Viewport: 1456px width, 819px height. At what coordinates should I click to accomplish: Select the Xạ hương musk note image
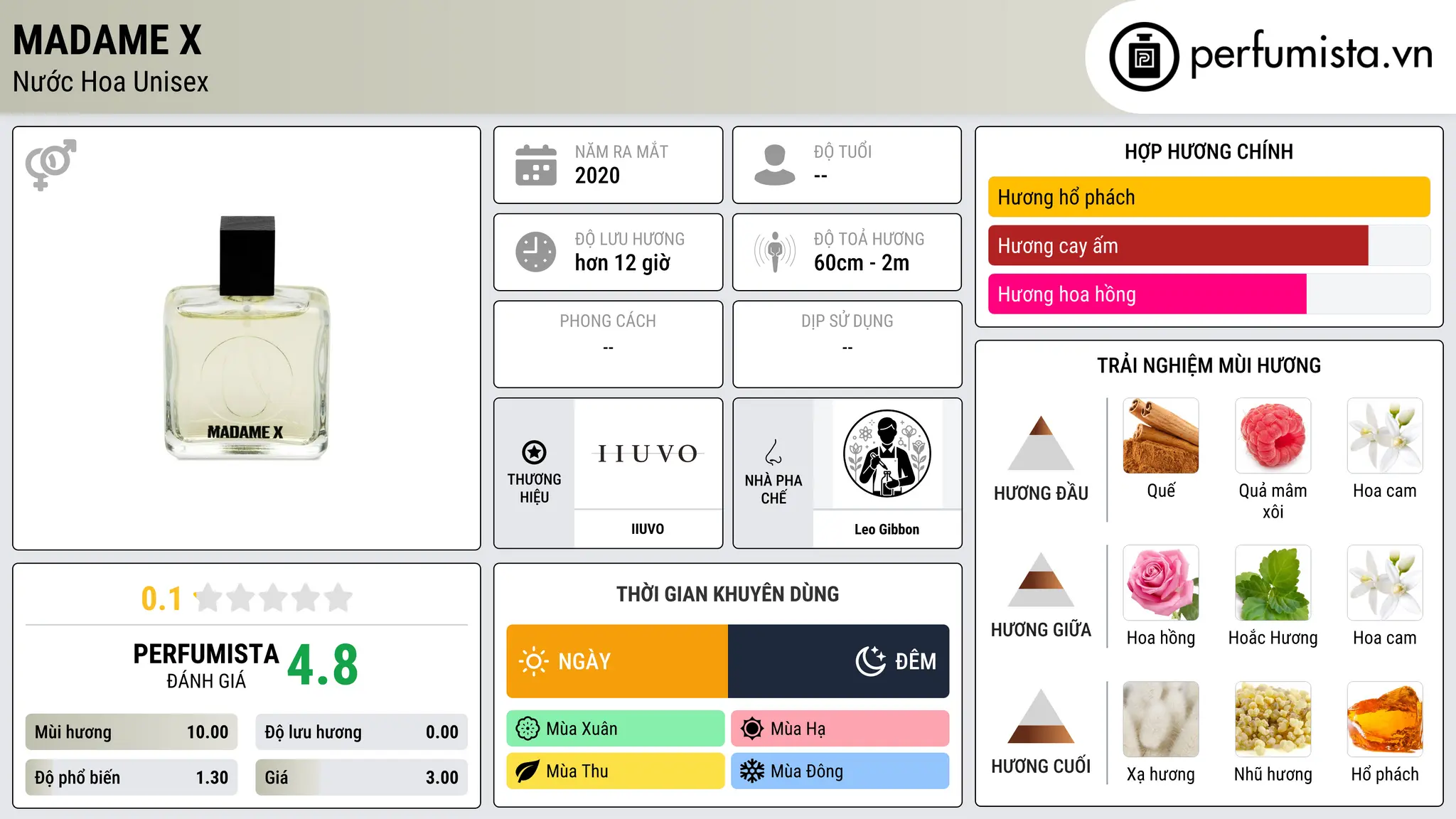click(1161, 719)
